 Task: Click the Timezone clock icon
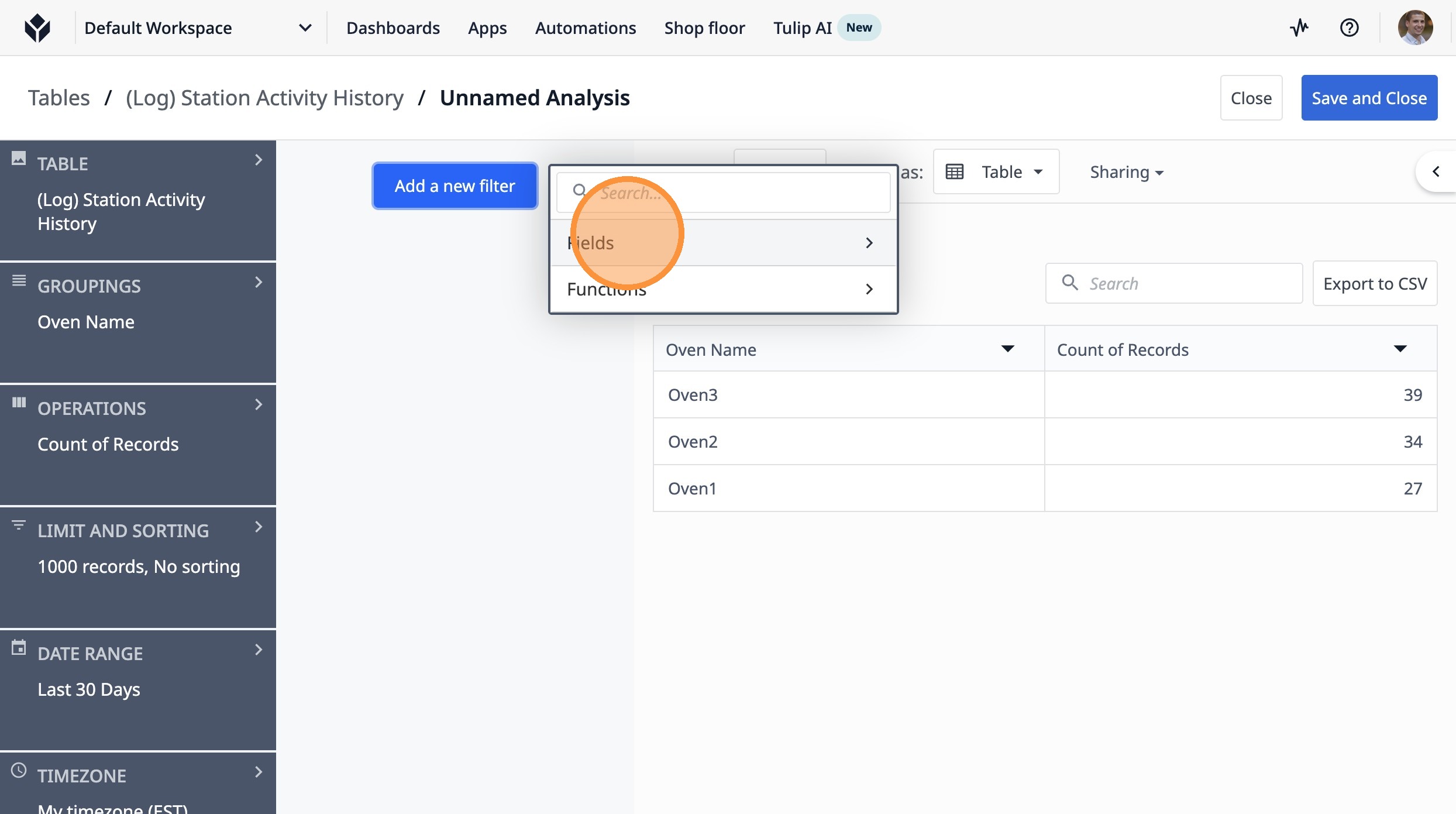(x=19, y=770)
